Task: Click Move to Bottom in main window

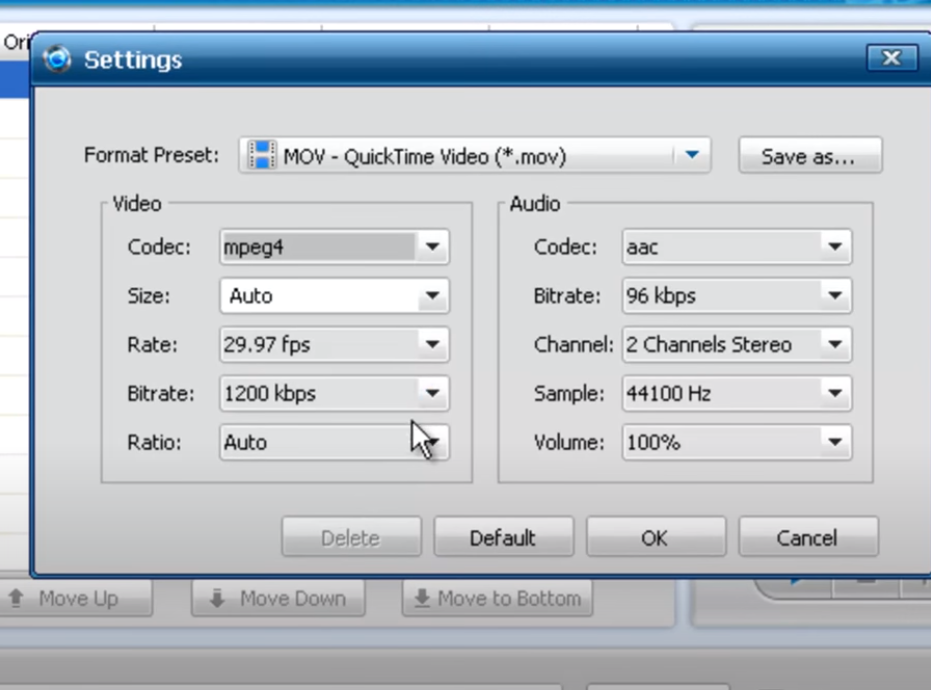Action: pyautogui.click(x=497, y=598)
